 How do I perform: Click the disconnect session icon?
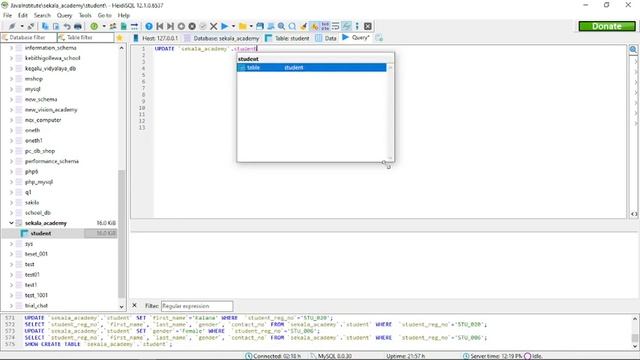click(31, 26)
